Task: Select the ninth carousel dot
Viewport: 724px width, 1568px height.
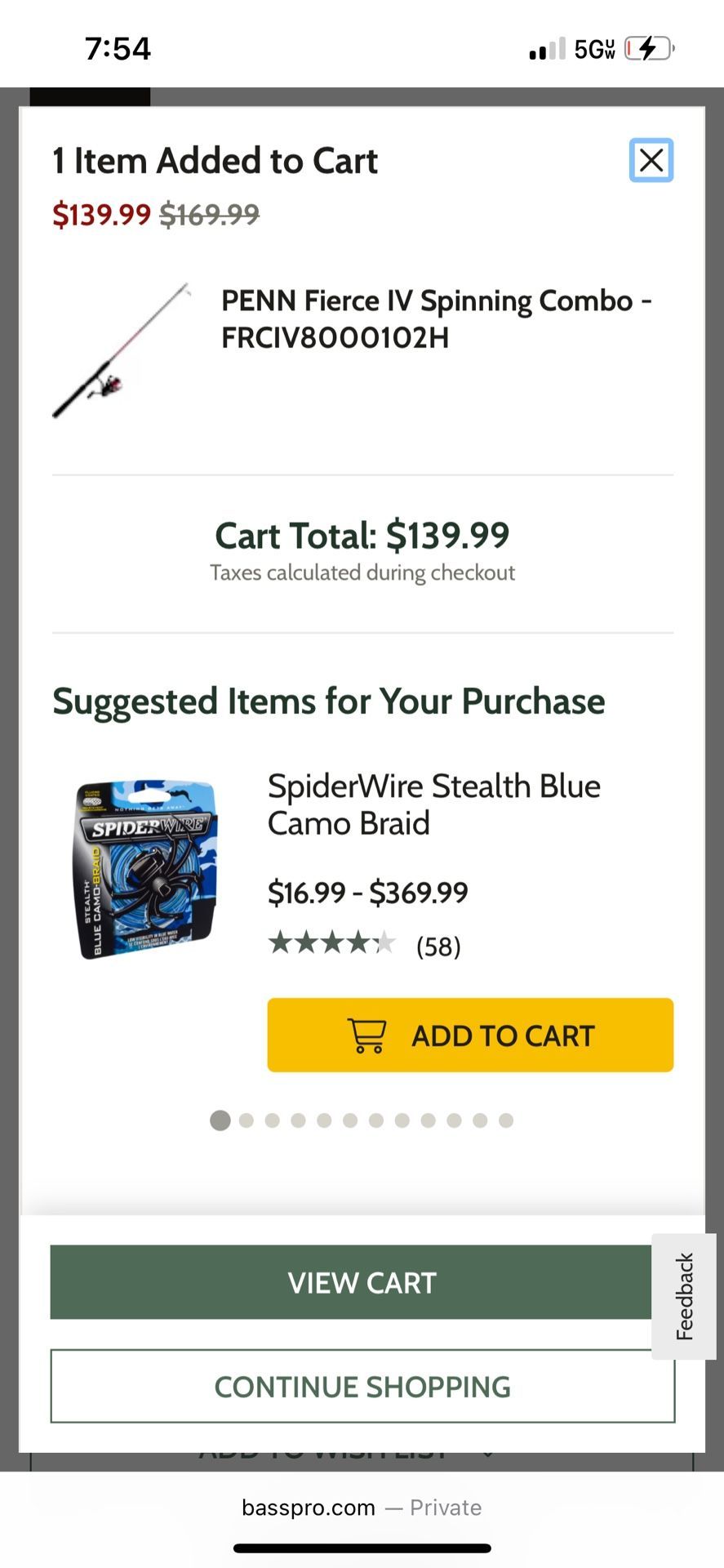Action: tap(428, 1120)
